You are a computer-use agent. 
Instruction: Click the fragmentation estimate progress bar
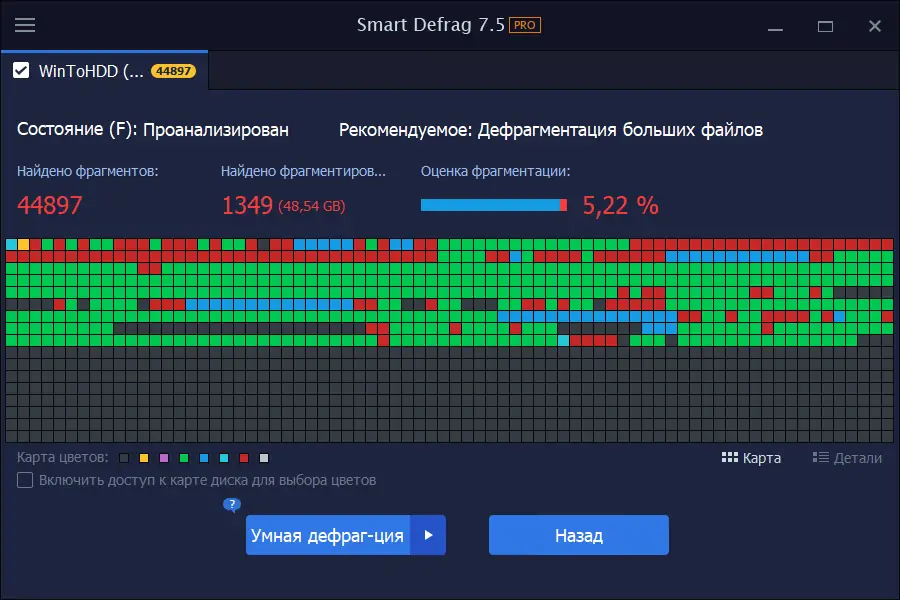click(x=494, y=205)
